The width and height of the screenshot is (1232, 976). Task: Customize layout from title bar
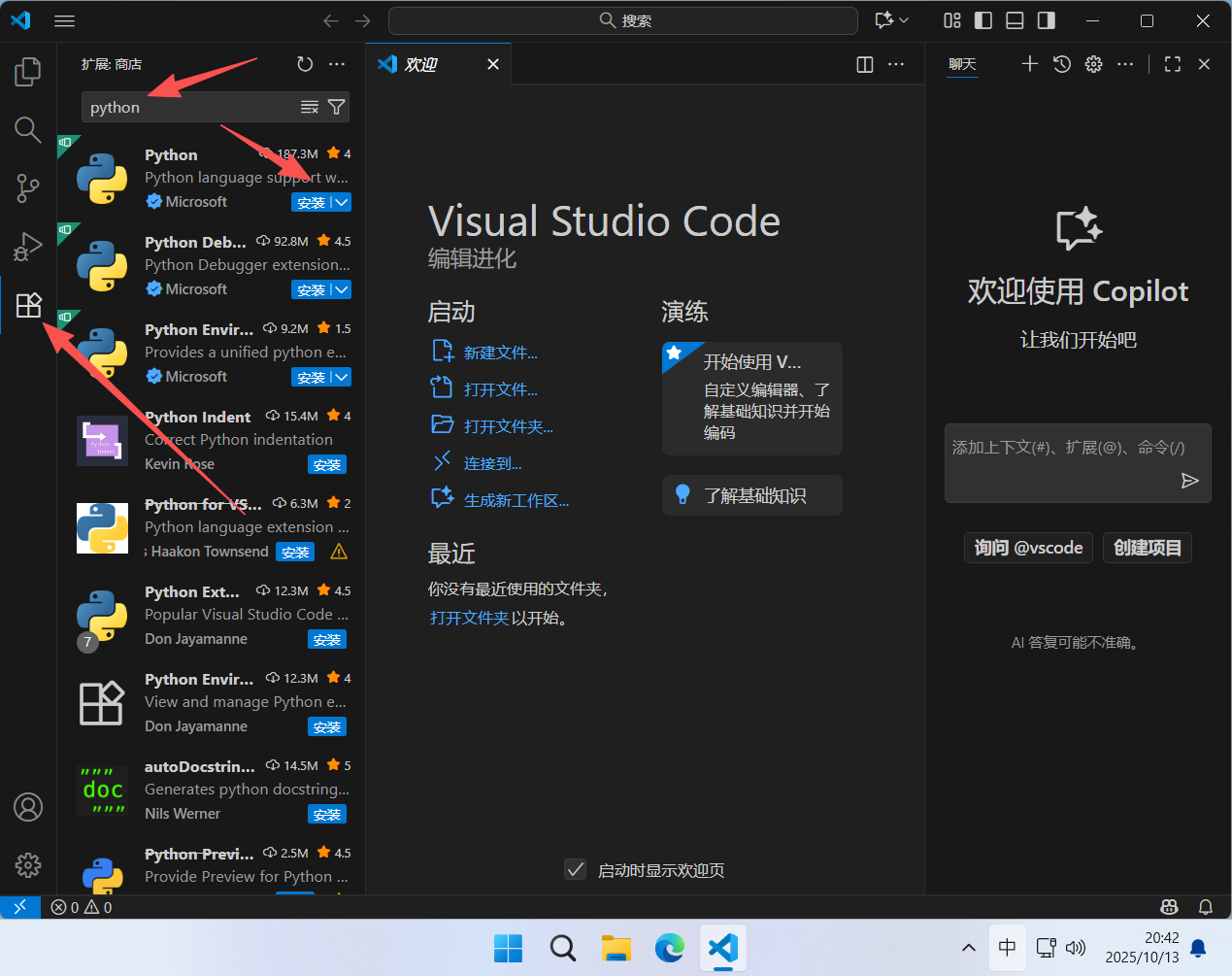(x=952, y=20)
